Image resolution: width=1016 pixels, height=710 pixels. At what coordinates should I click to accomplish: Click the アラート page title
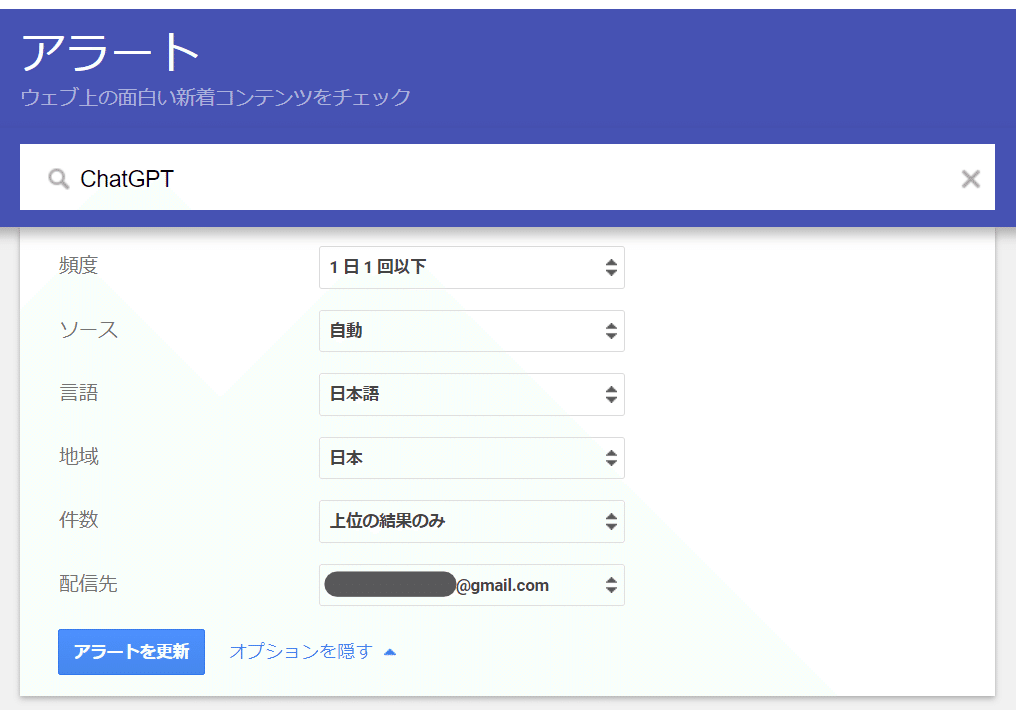click(110, 52)
